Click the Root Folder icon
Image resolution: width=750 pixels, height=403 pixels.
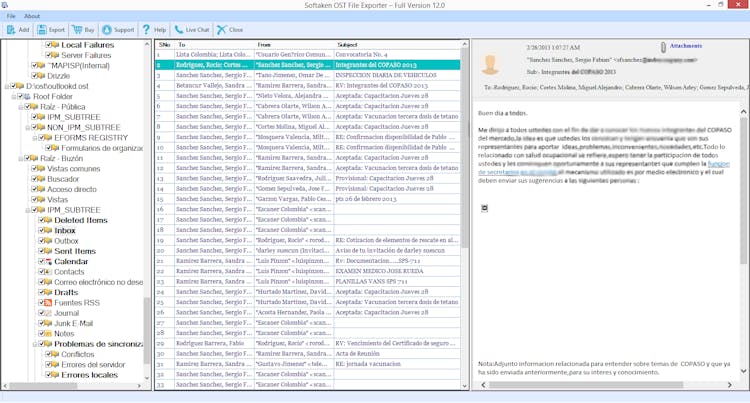pyautogui.click(x=27, y=97)
